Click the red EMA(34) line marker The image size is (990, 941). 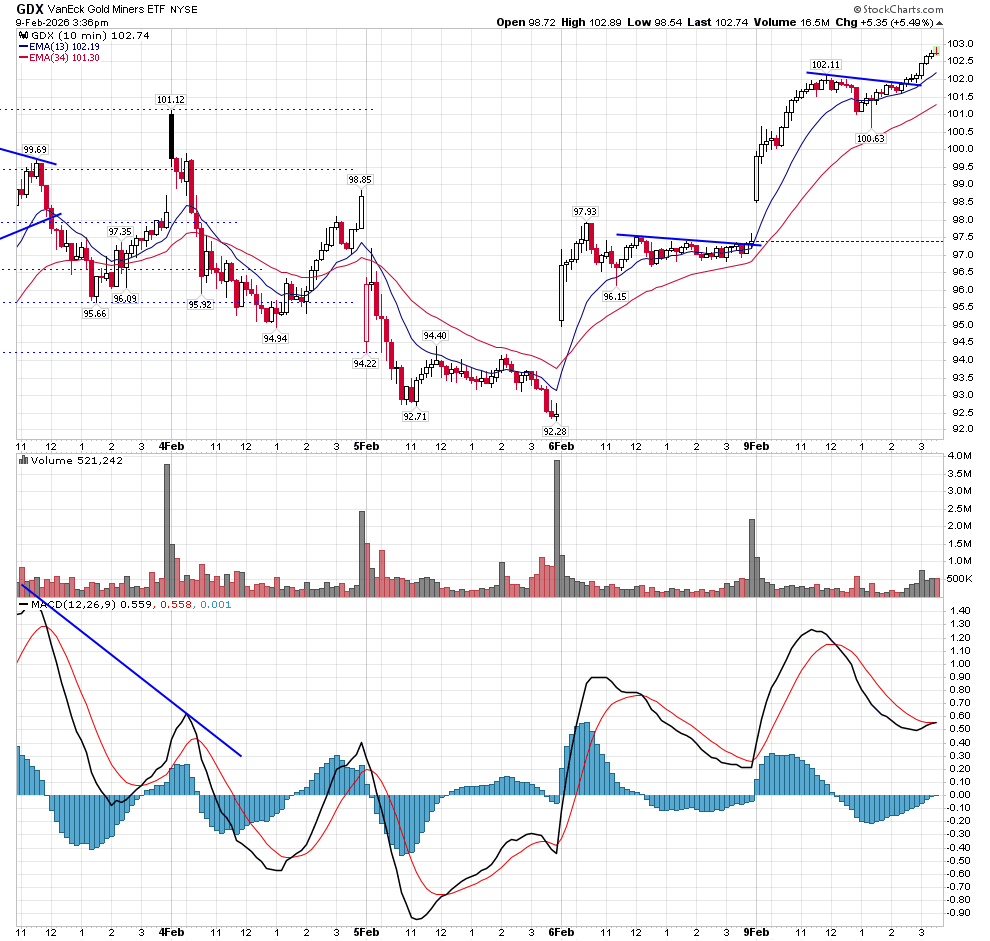(x=26, y=57)
